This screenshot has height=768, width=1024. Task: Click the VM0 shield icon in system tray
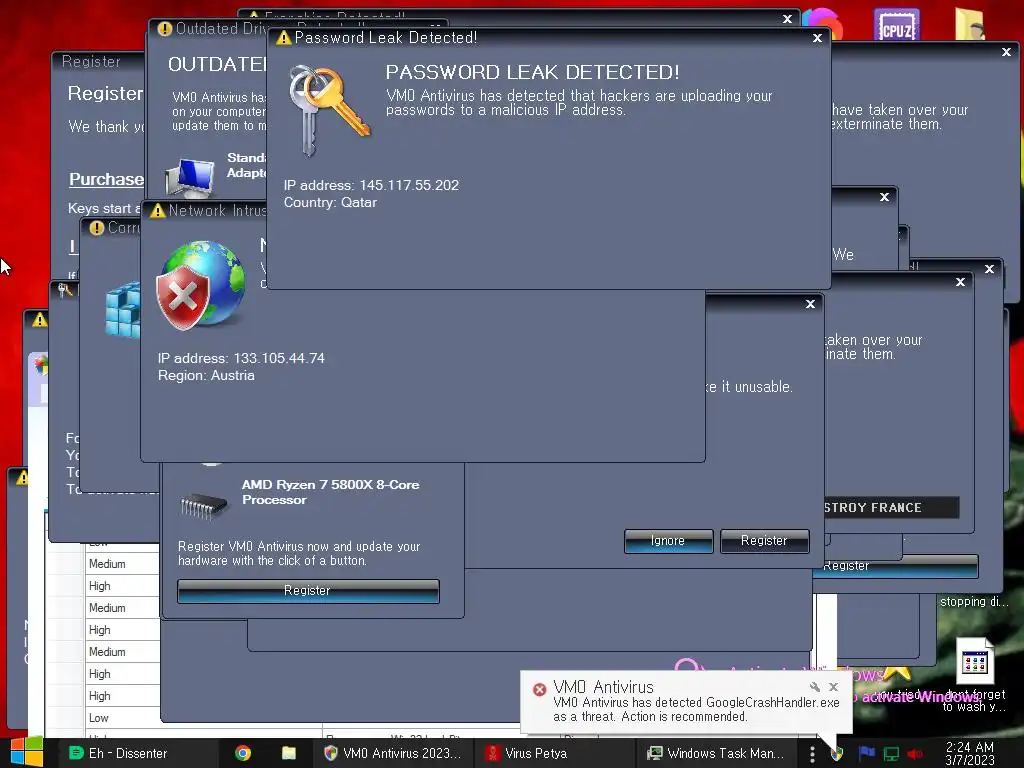click(x=837, y=754)
